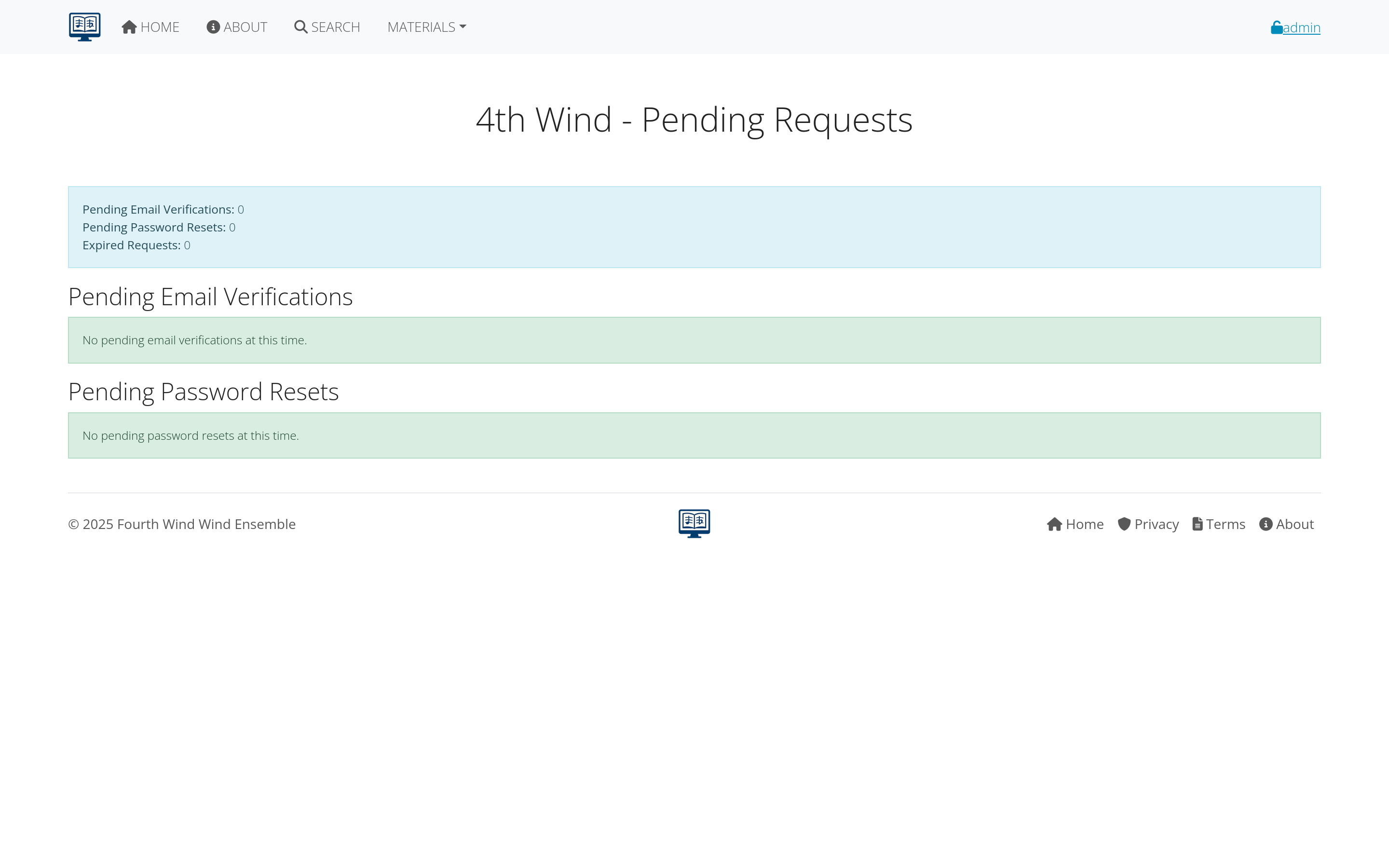Expand the MATERIALS dropdown menu
The height and width of the screenshot is (868, 1389).
pos(422,27)
